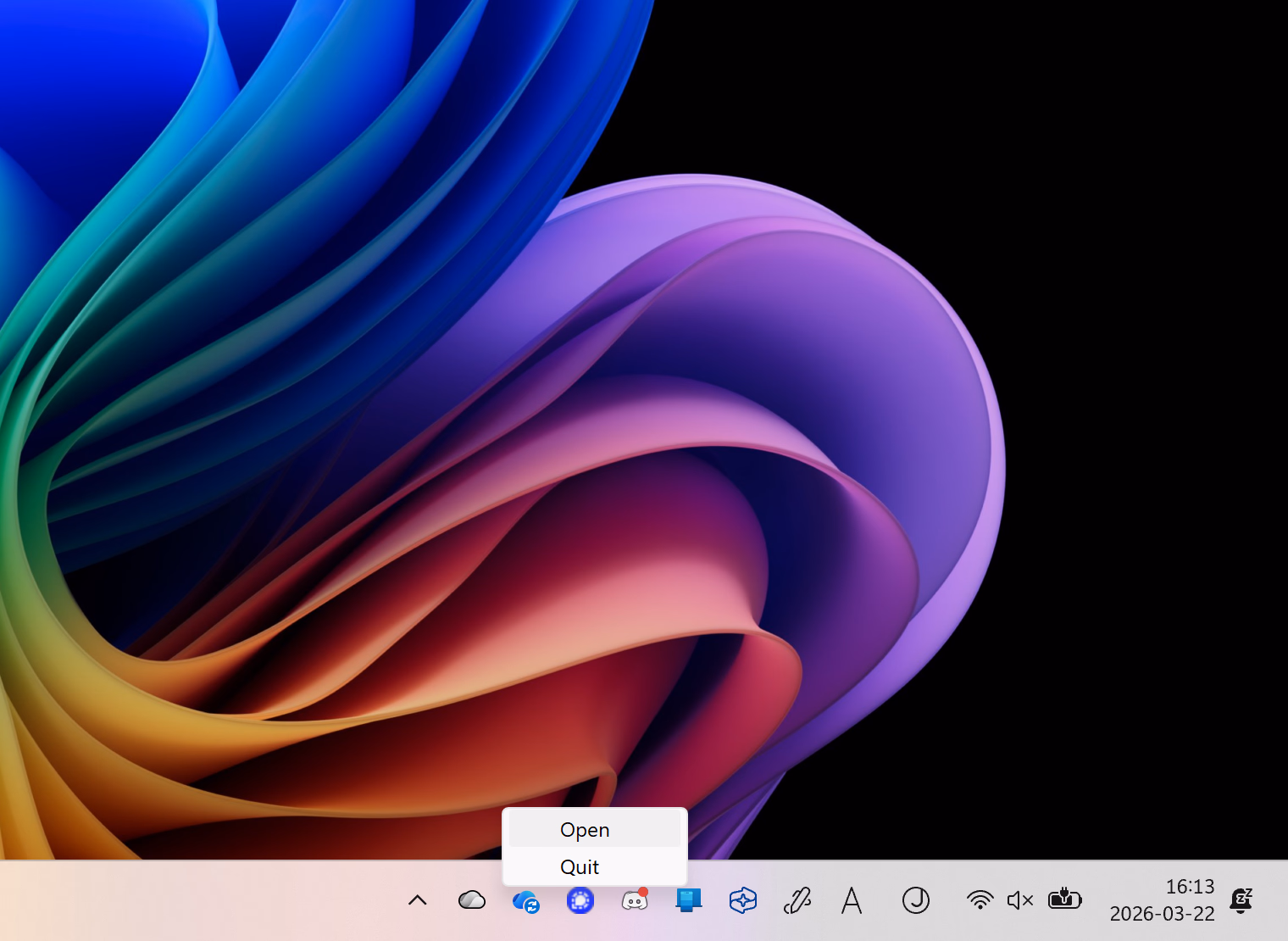Click the gray cloud tray icon

click(472, 900)
